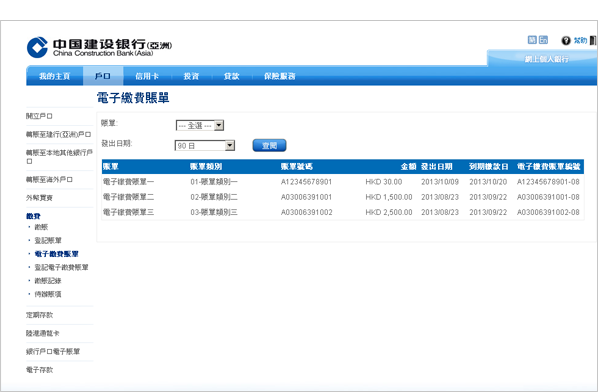Open 轉賬至本地其他銀行戶口 in the sidebar
The height and width of the screenshot is (392, 598).
tap(59, 156)
